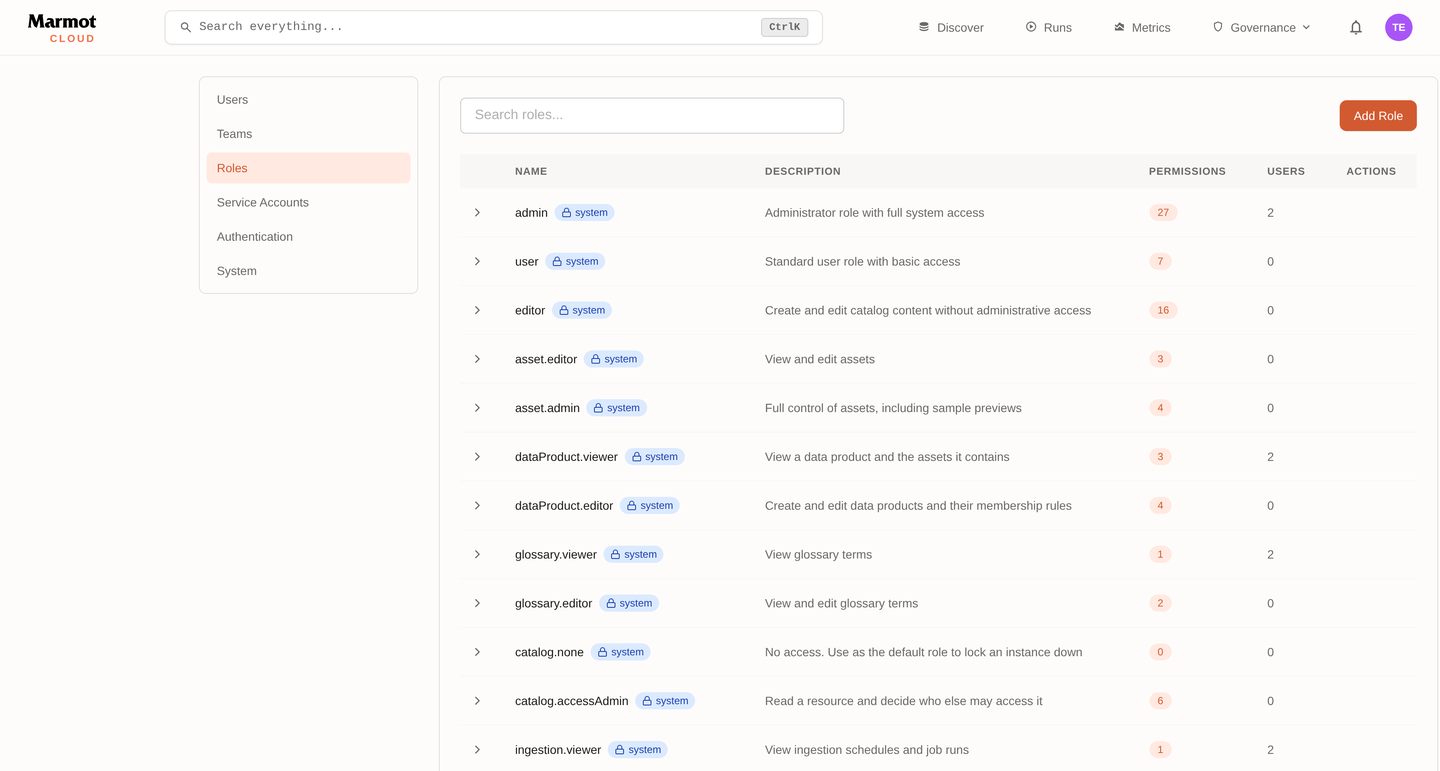This screenshot has width=1440, height=771.
Task: Select the active Roles sidebar item
Action: (x=308, y=168)
